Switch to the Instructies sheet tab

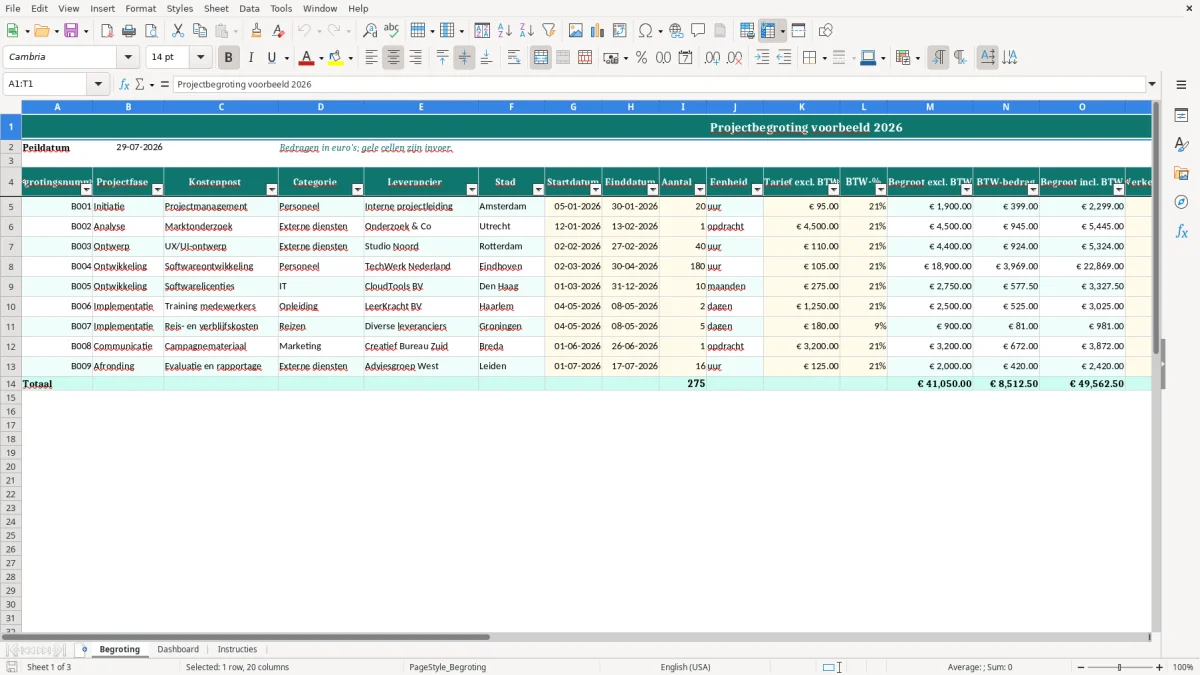pyautogui.click(x=237, y=650)
